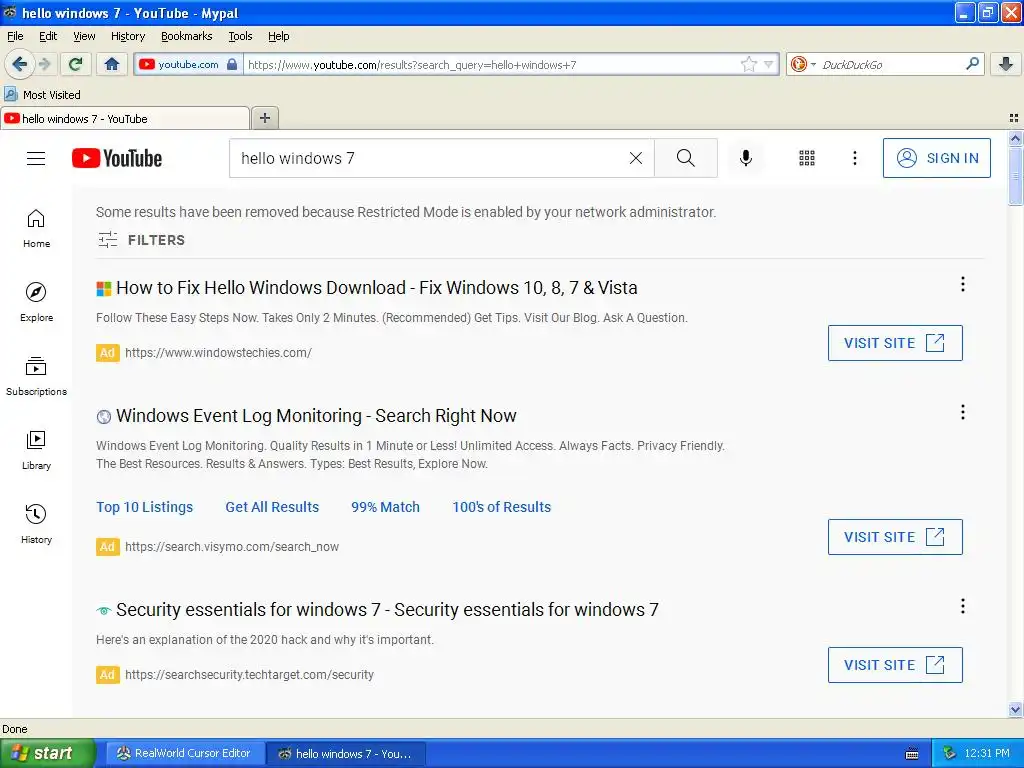The image size is (1024, 768).
Task: Open Subscriptions in the YouTube sidebar
Action: tap(36, 376)
